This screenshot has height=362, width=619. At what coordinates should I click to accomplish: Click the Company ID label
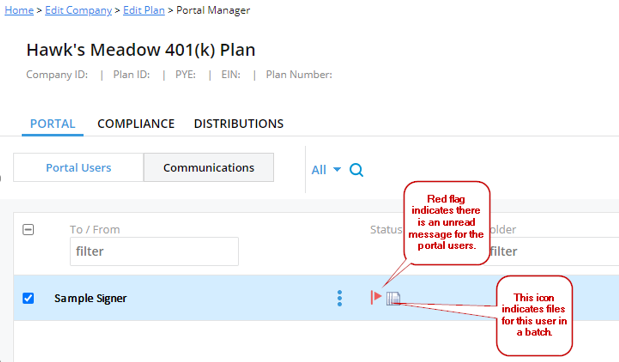pos(57,75)
